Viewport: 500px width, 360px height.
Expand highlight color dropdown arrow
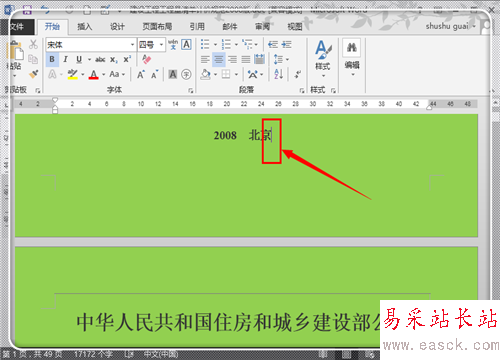[x=82, y=74]
